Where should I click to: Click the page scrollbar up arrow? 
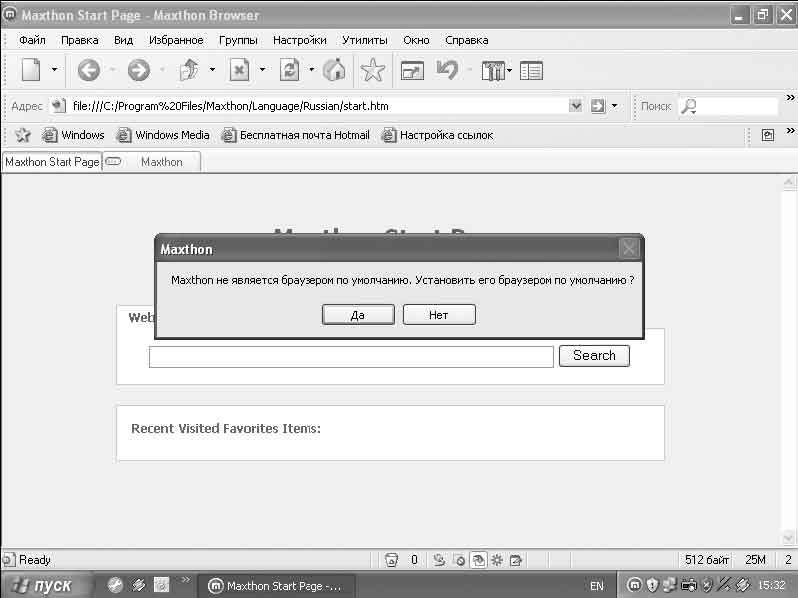pyautogui.click(x=789, y=182)
